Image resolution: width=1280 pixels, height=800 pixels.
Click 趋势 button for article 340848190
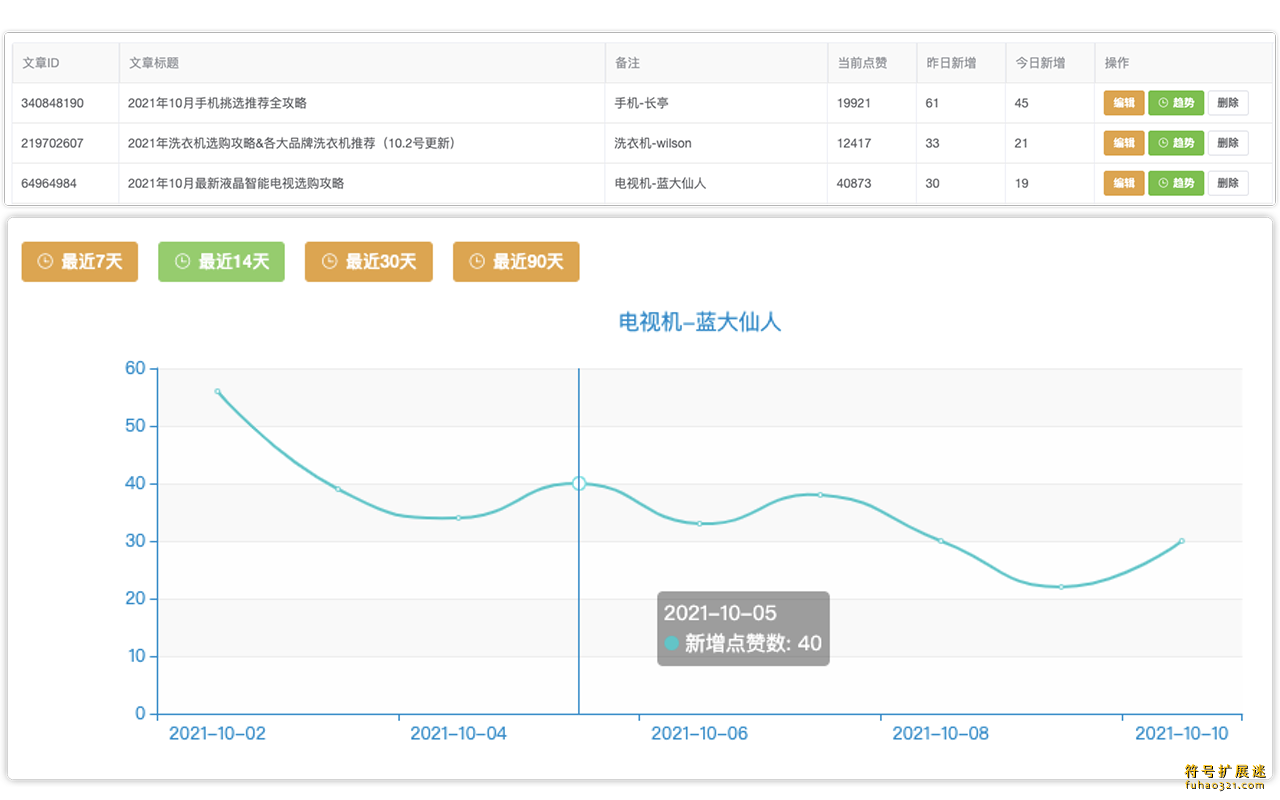pyautogui.click(x=1176, y=103)
